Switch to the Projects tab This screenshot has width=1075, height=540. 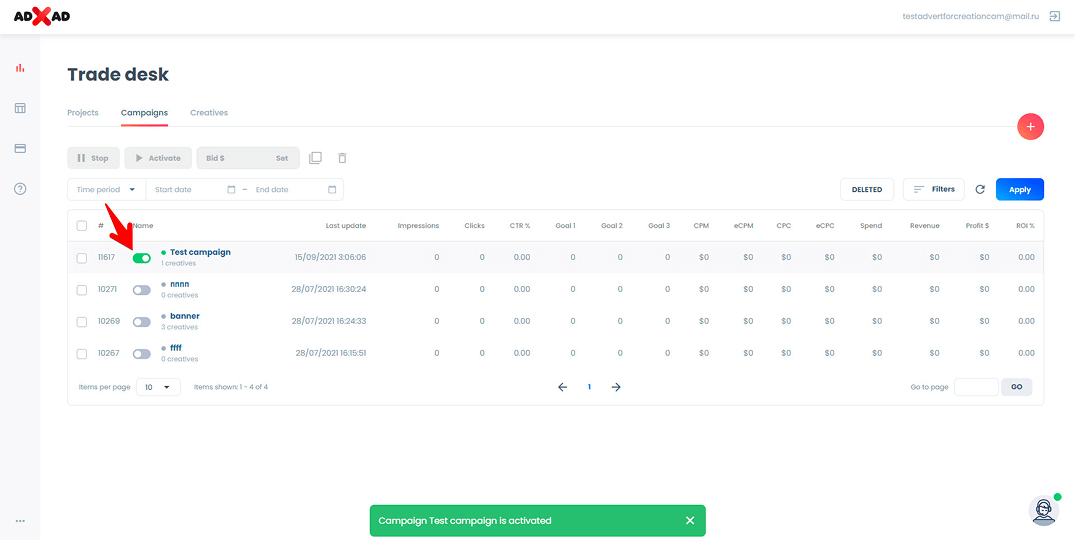pos(83,113)
